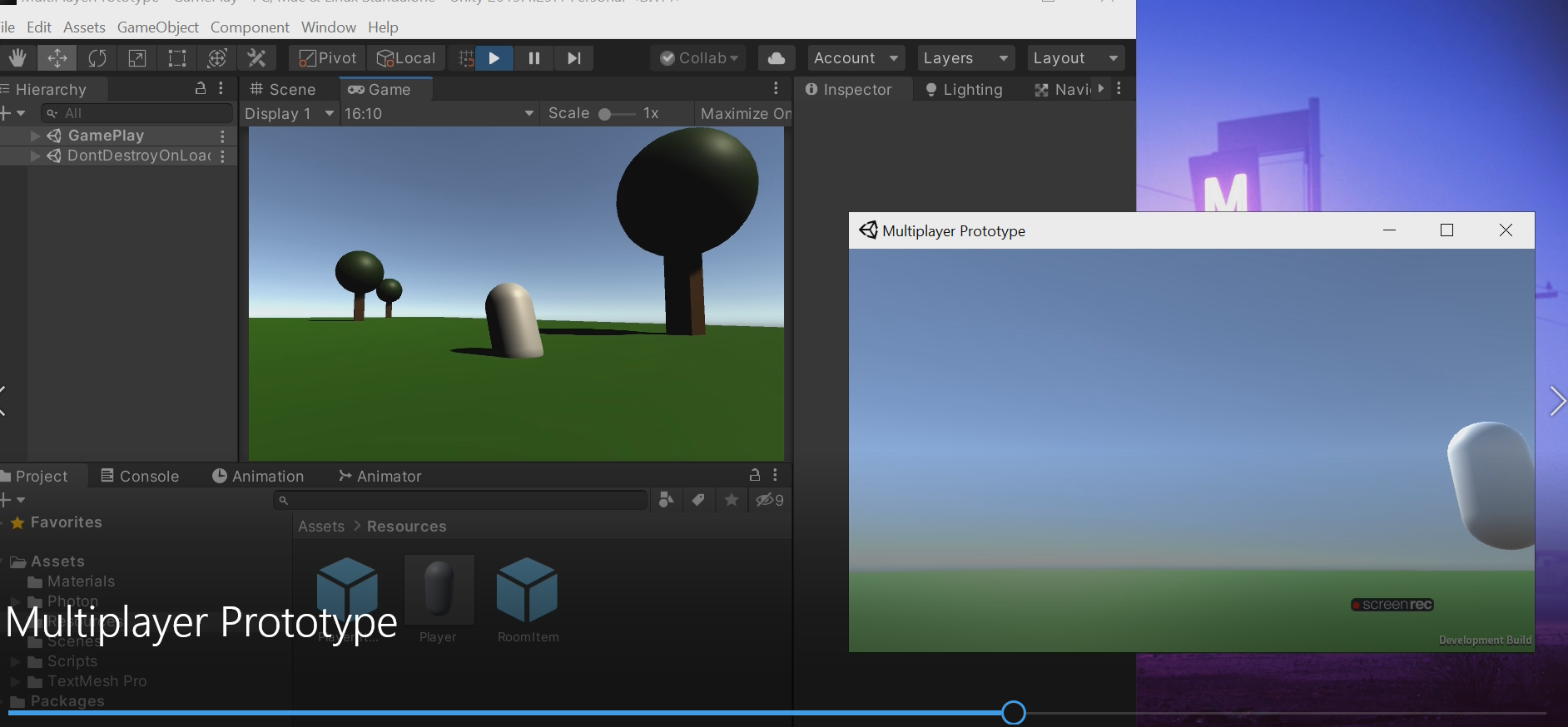The width and height of the screenshot is (1568, 727).
Task: Toggle Maximize On Play
Action: (745, 114)
